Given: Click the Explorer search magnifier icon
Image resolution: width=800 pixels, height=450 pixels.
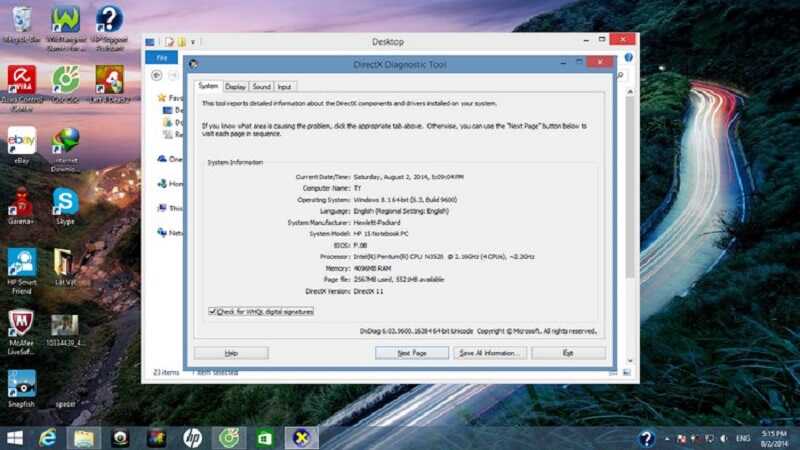Looking at the screenshot, I should [621, 76].
